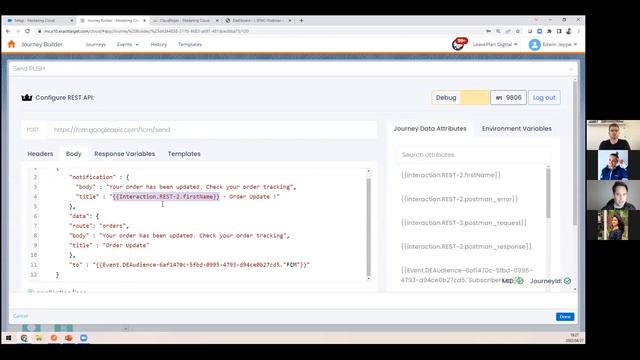The image size is (640, 360).
Task: Switch to Dashboard browser tab
Action: click(x=258, y=20)
